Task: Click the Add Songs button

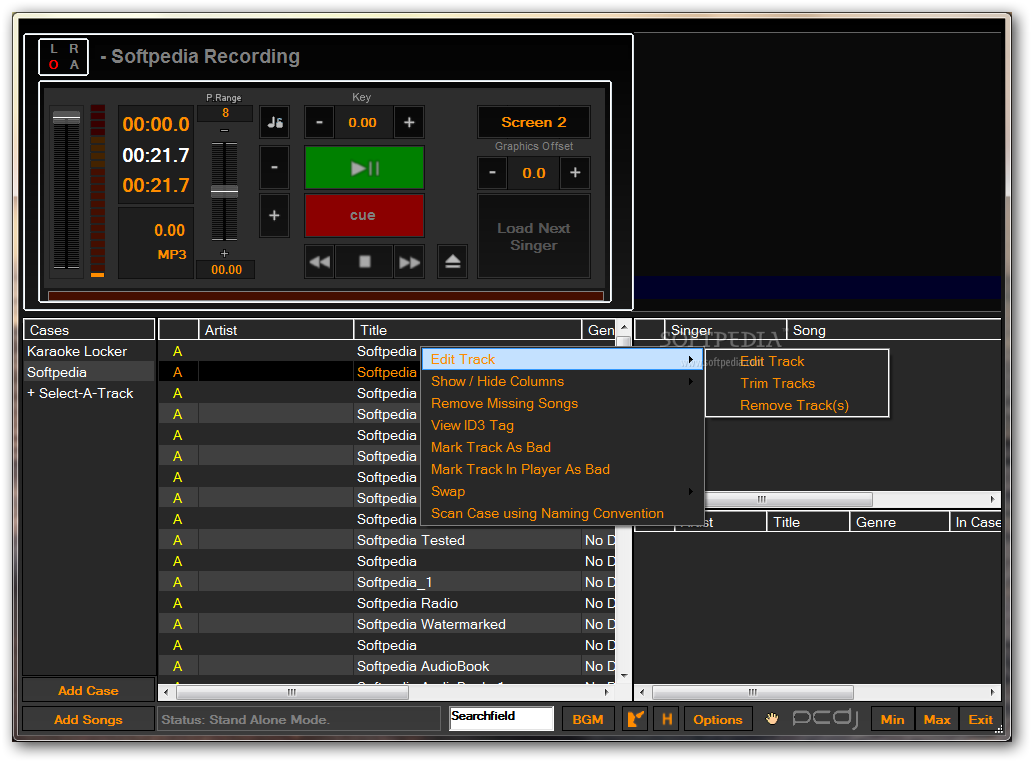Action: (x=88, y=719)
